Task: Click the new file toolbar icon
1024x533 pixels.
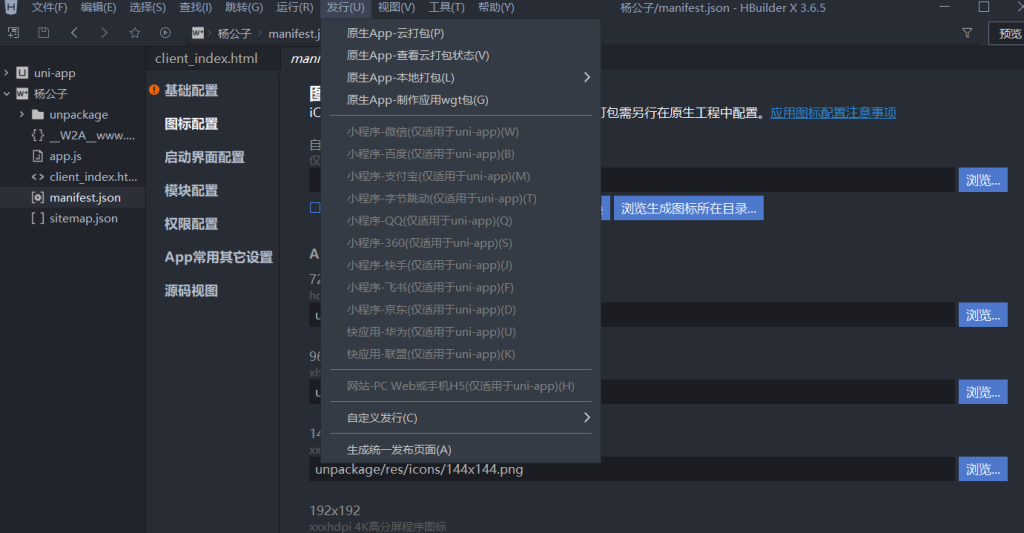Action: [13, 33]
